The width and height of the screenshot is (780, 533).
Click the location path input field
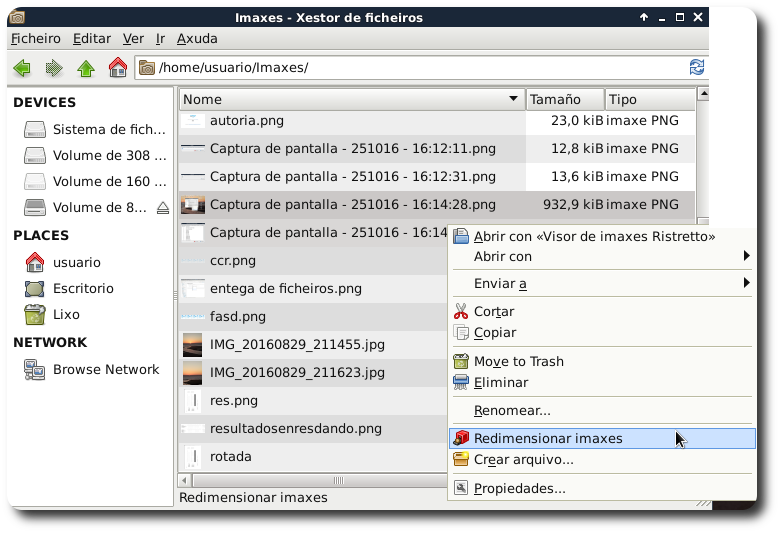[x=420, y=68]
